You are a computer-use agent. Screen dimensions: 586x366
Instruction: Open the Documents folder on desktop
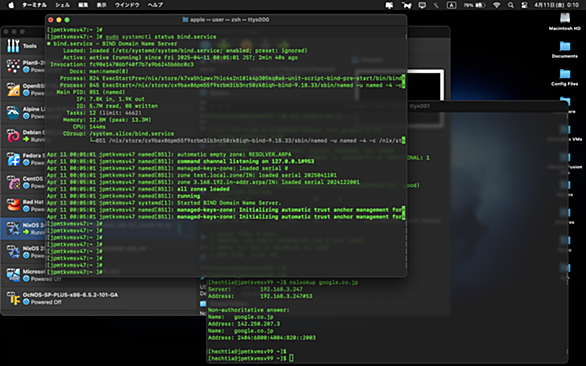click(x=565, y=49)
